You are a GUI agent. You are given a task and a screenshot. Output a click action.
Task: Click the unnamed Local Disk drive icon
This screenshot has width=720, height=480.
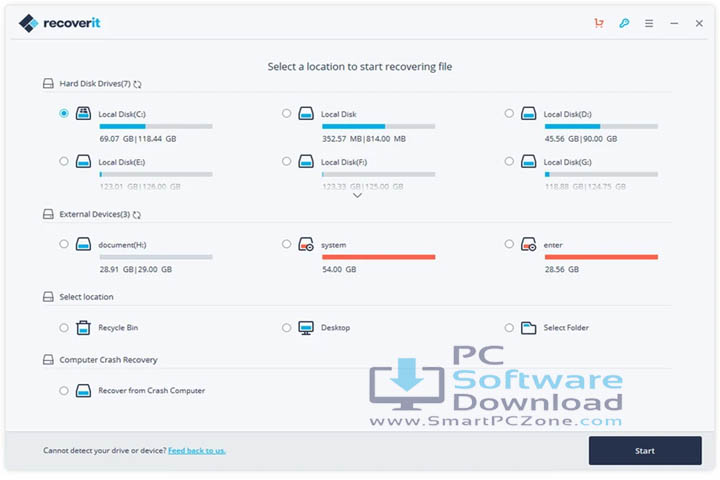[x=306, y=113]
